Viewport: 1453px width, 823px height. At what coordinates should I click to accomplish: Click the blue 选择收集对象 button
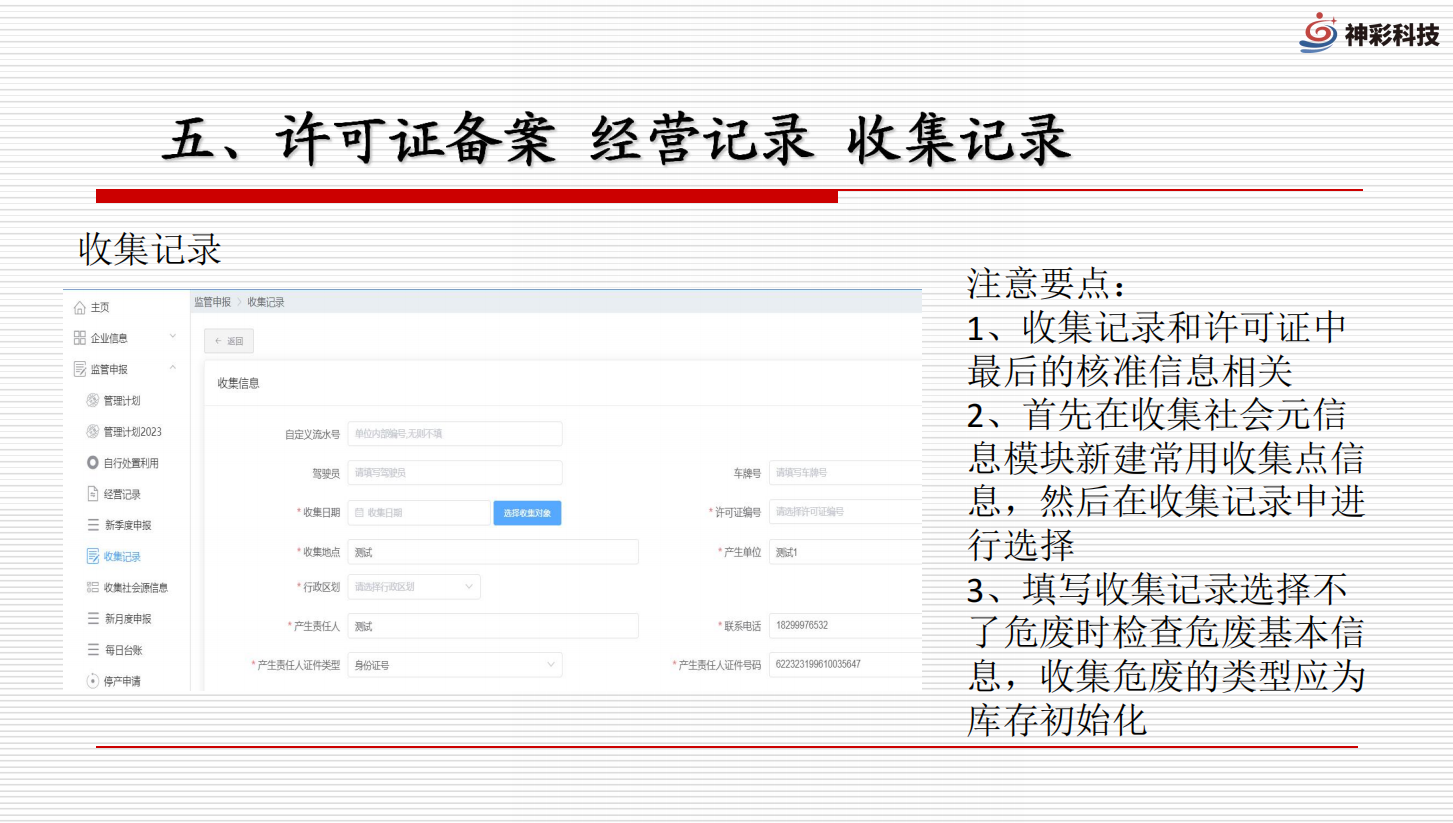tap(527, 513)
